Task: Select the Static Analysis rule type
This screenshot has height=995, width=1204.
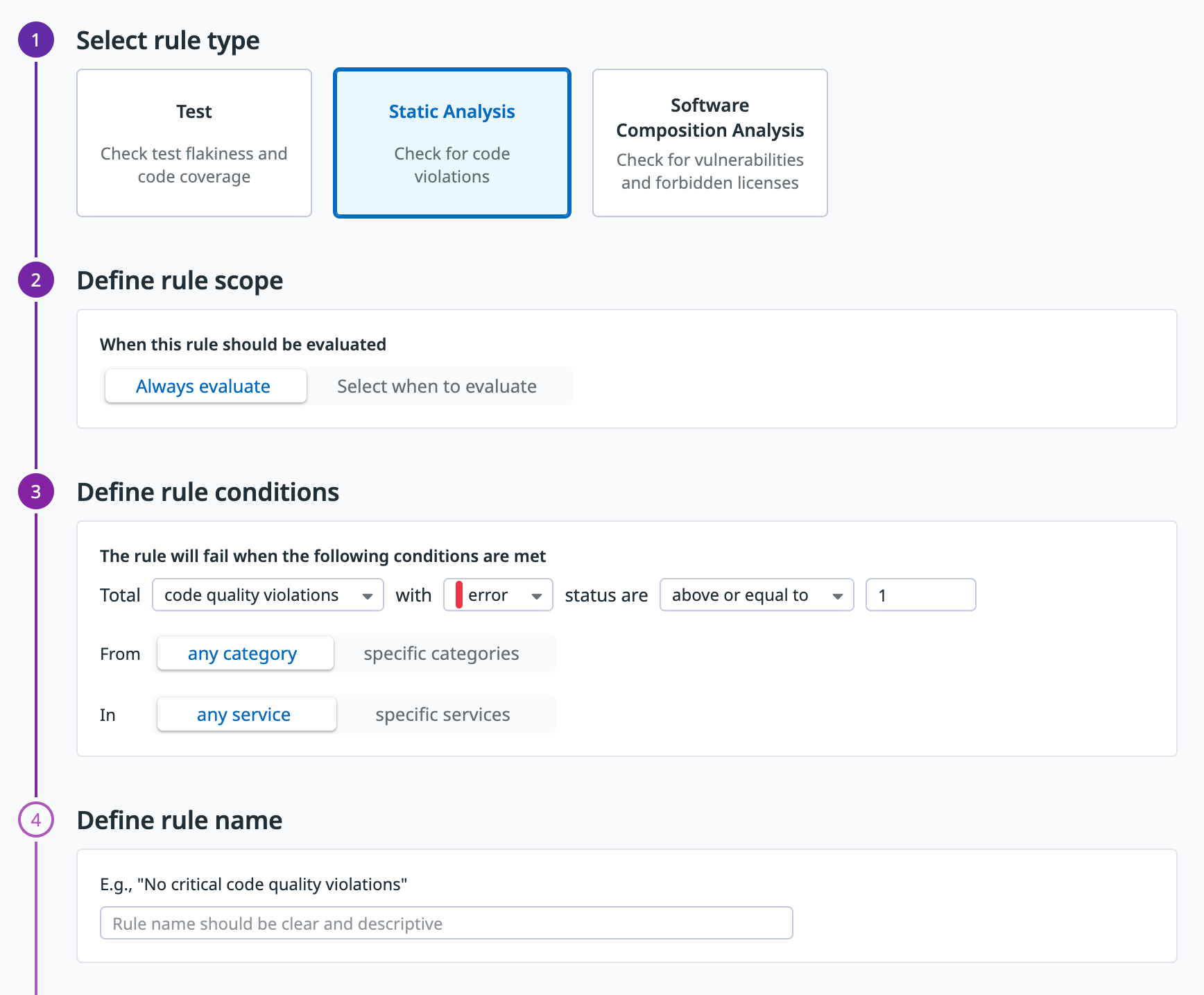Action: point(452,143)
